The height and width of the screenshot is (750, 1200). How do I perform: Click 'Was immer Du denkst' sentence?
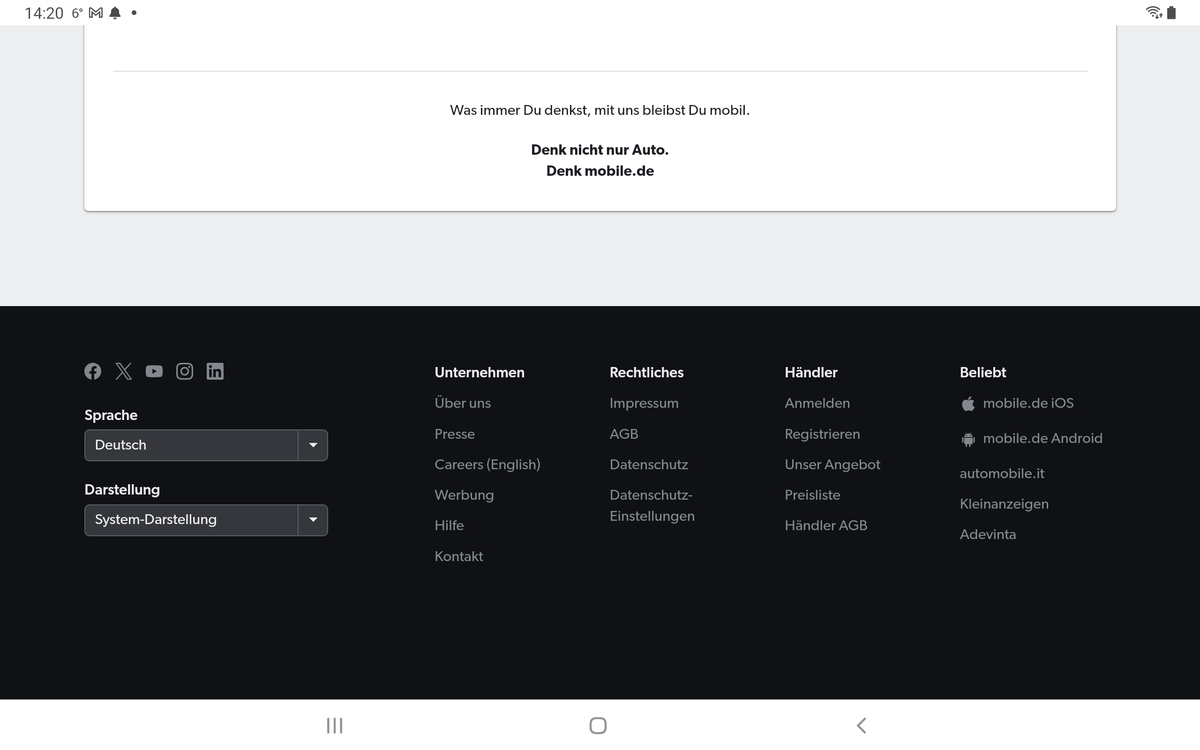coord(600,110)
